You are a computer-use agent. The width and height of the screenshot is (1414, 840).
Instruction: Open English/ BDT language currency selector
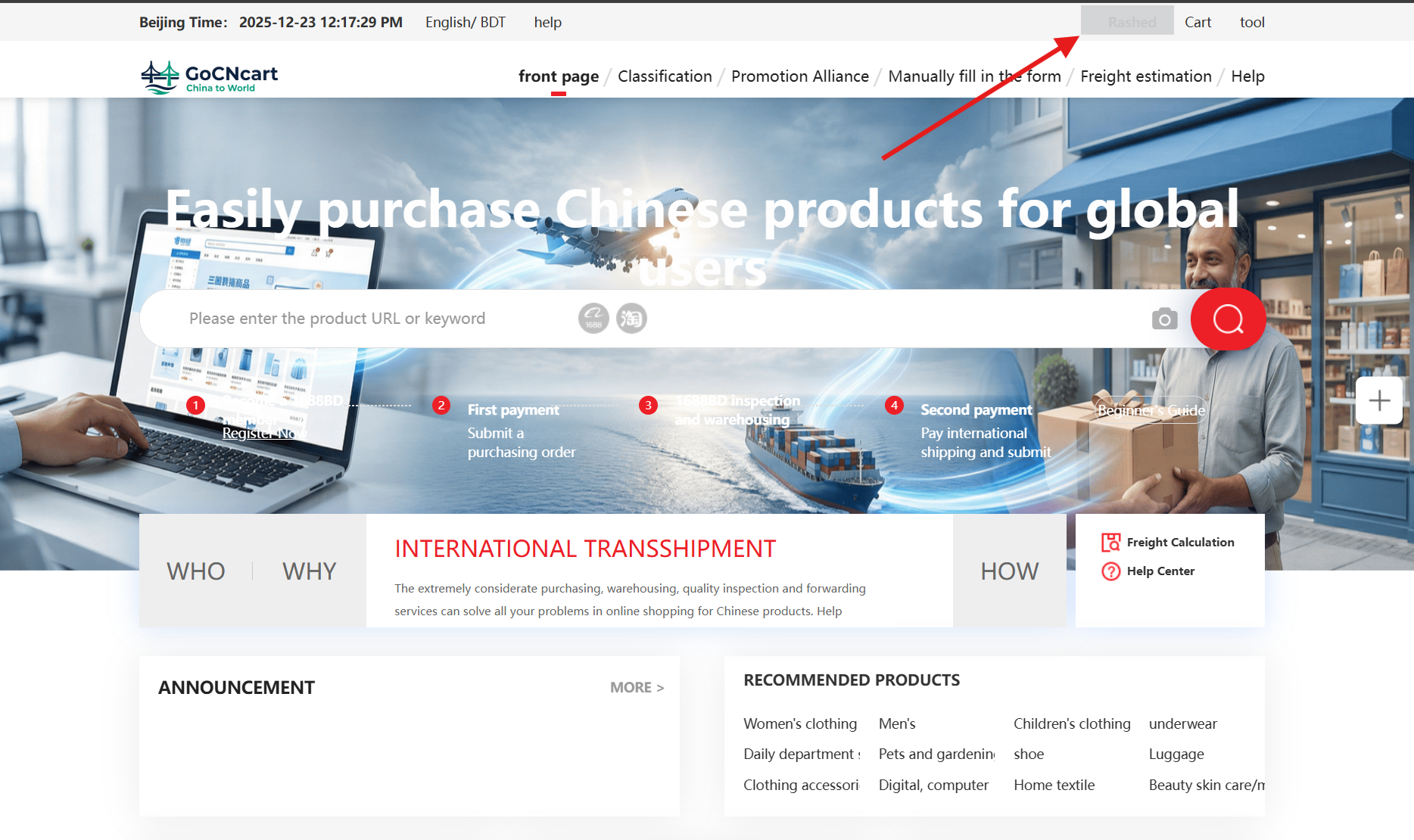(465, 22)
